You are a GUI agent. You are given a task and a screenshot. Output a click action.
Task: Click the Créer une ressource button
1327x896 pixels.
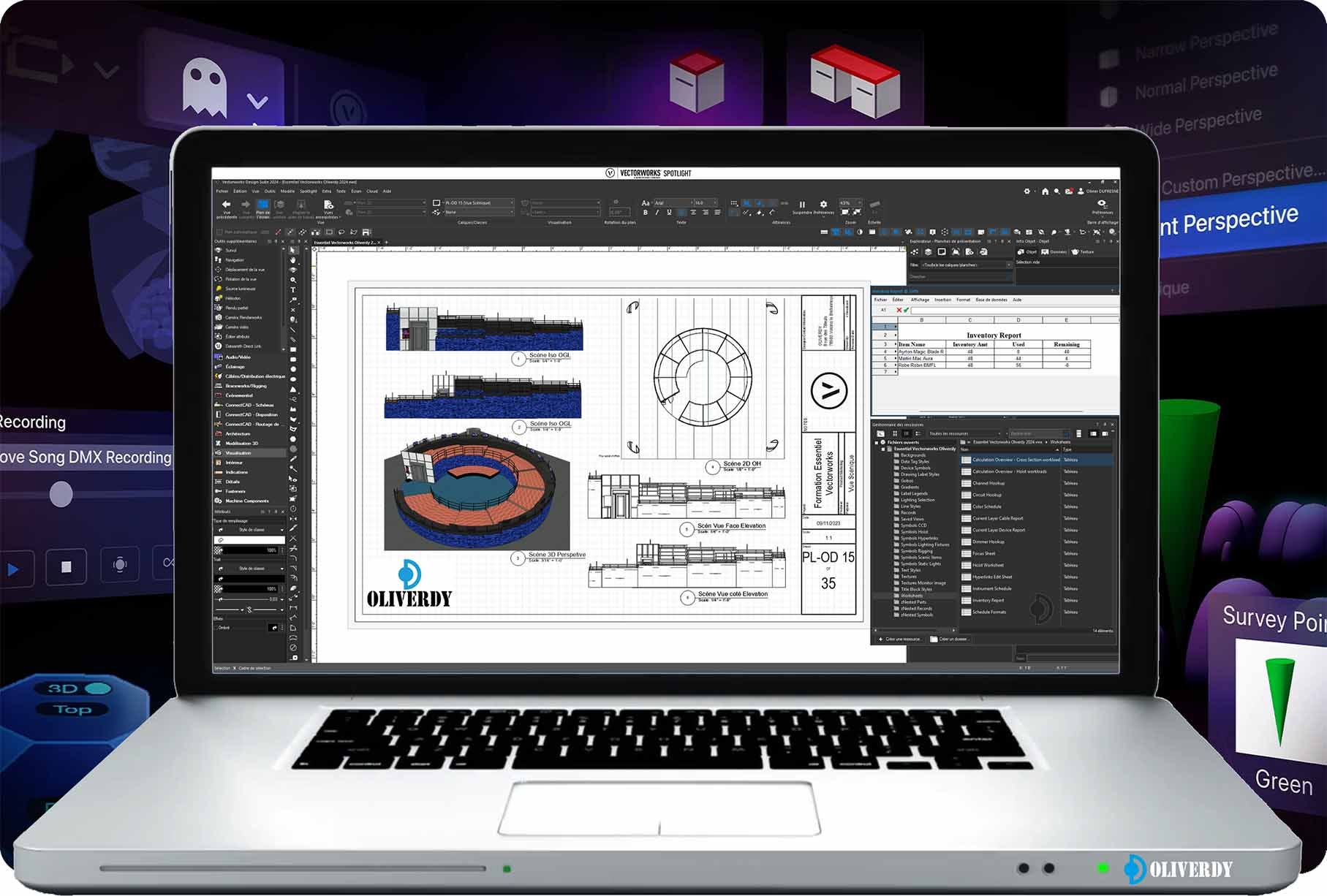(901, 639)
